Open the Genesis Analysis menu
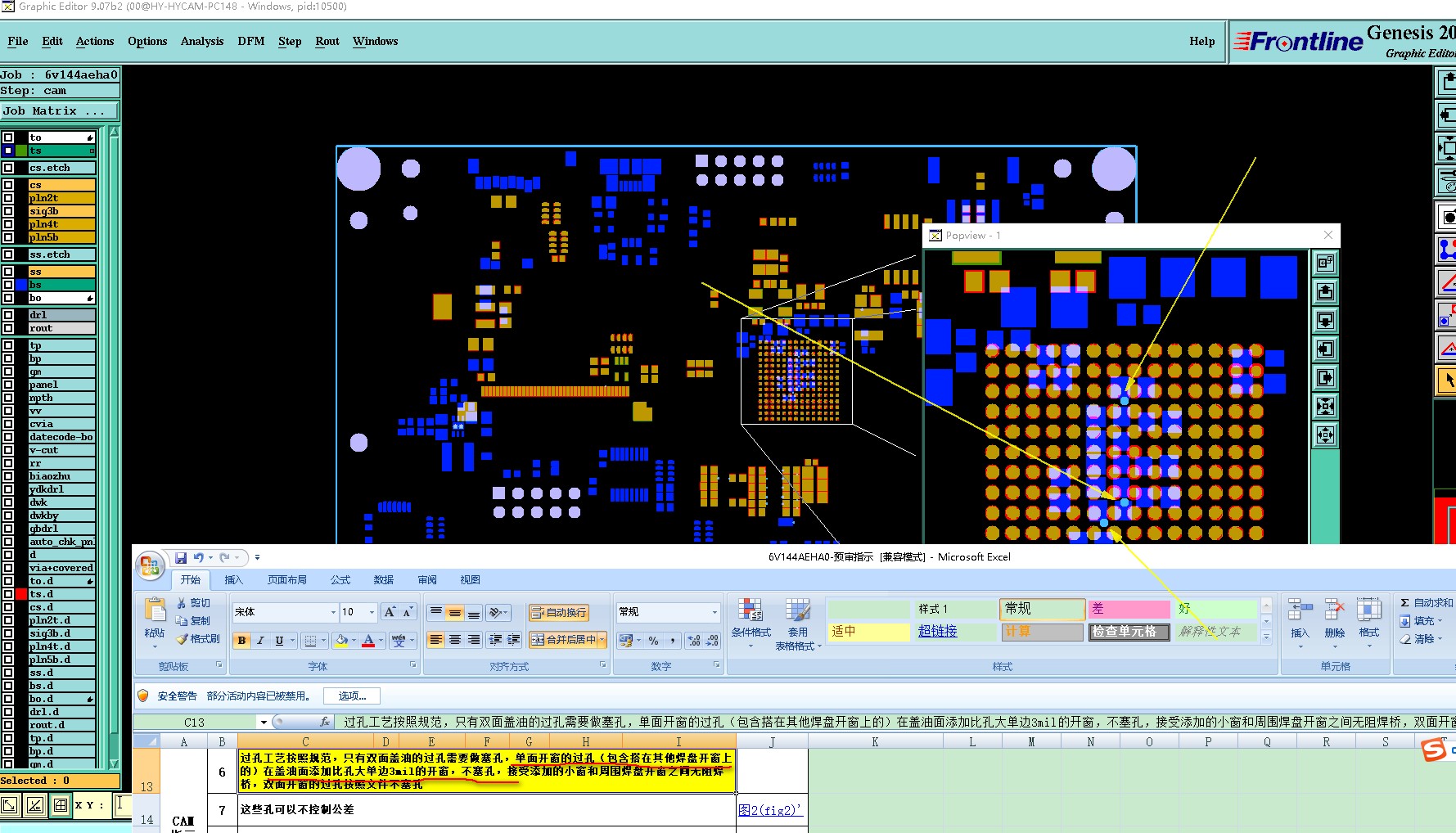The height and width of the screenshot is (833, 1456). tap(202, 41)
